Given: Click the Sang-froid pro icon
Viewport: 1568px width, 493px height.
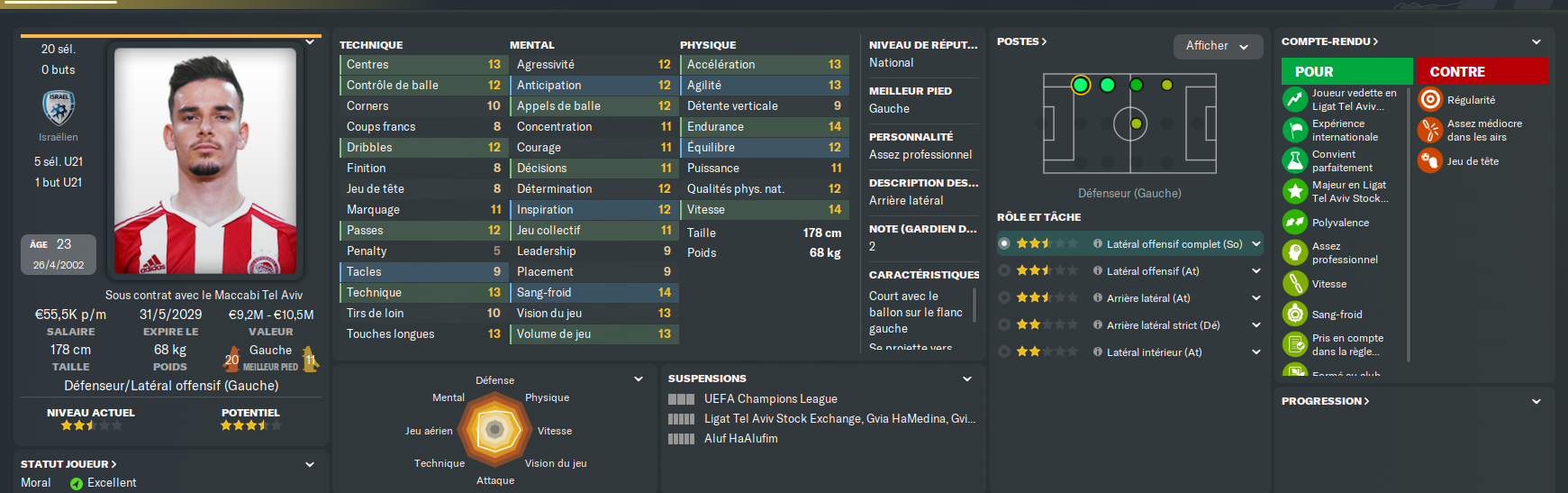Looking at the screenshot, I should click(x=1295, y=315).
